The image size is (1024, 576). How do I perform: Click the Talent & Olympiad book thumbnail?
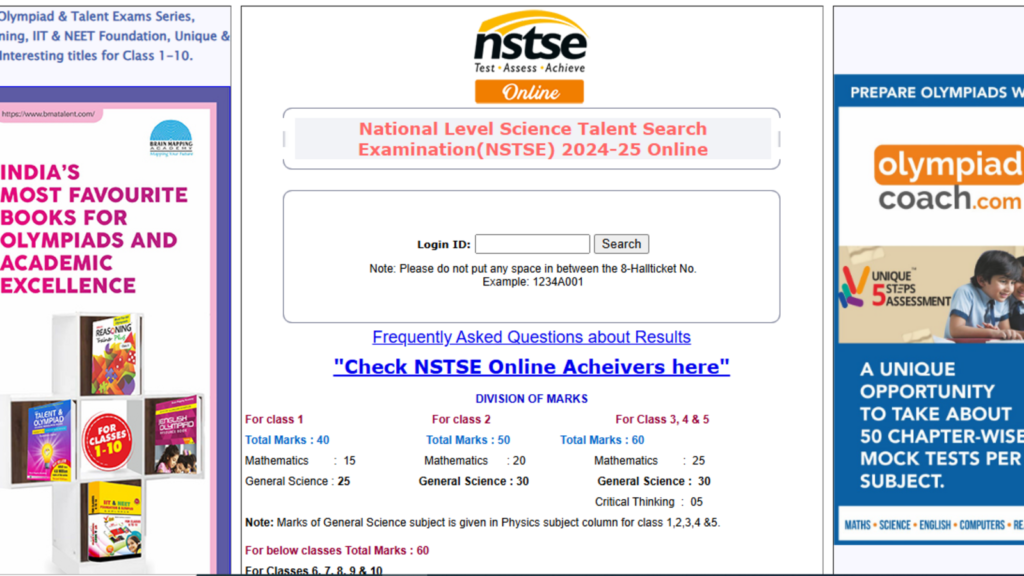point(50,441)
